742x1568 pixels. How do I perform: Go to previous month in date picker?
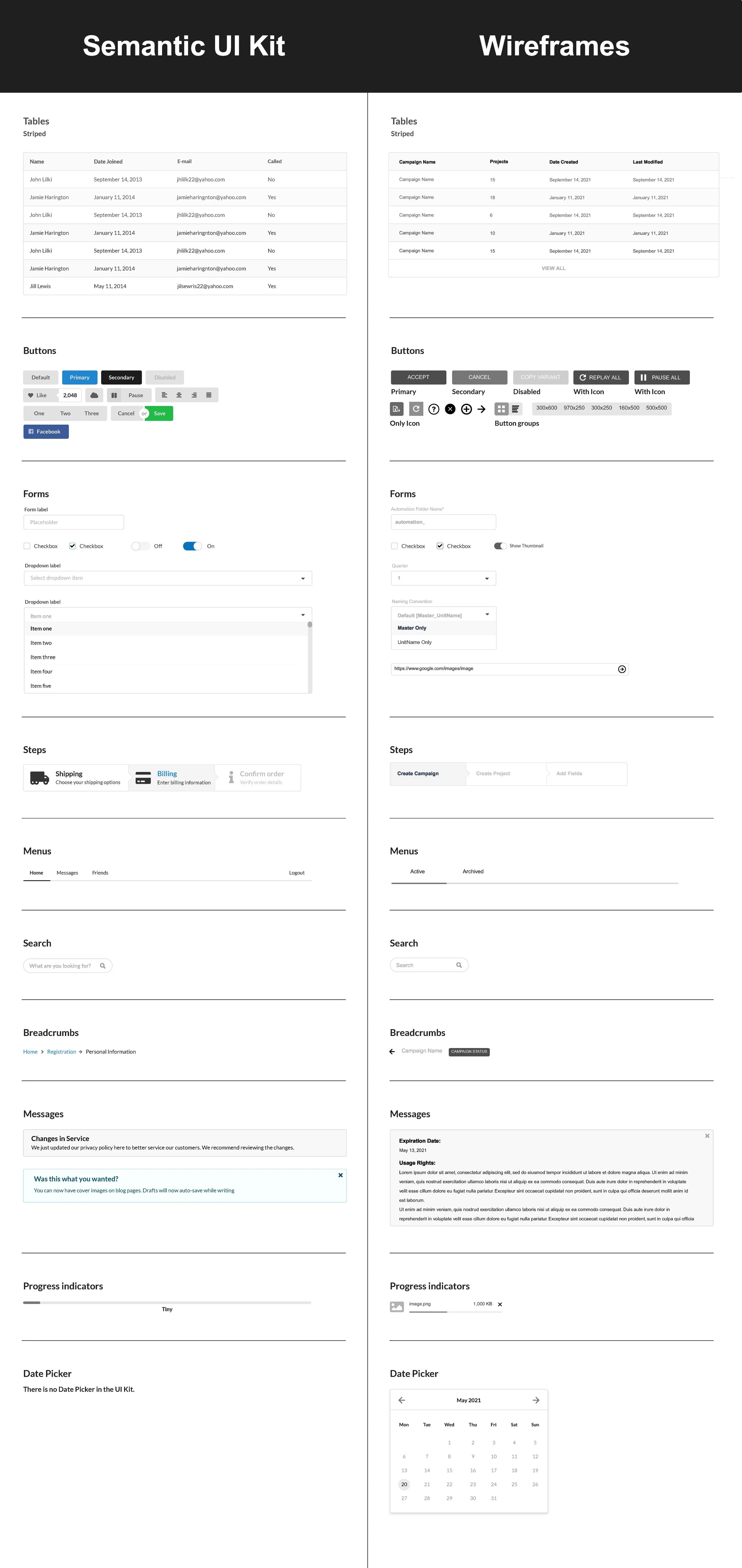[x=402, y=1400]
